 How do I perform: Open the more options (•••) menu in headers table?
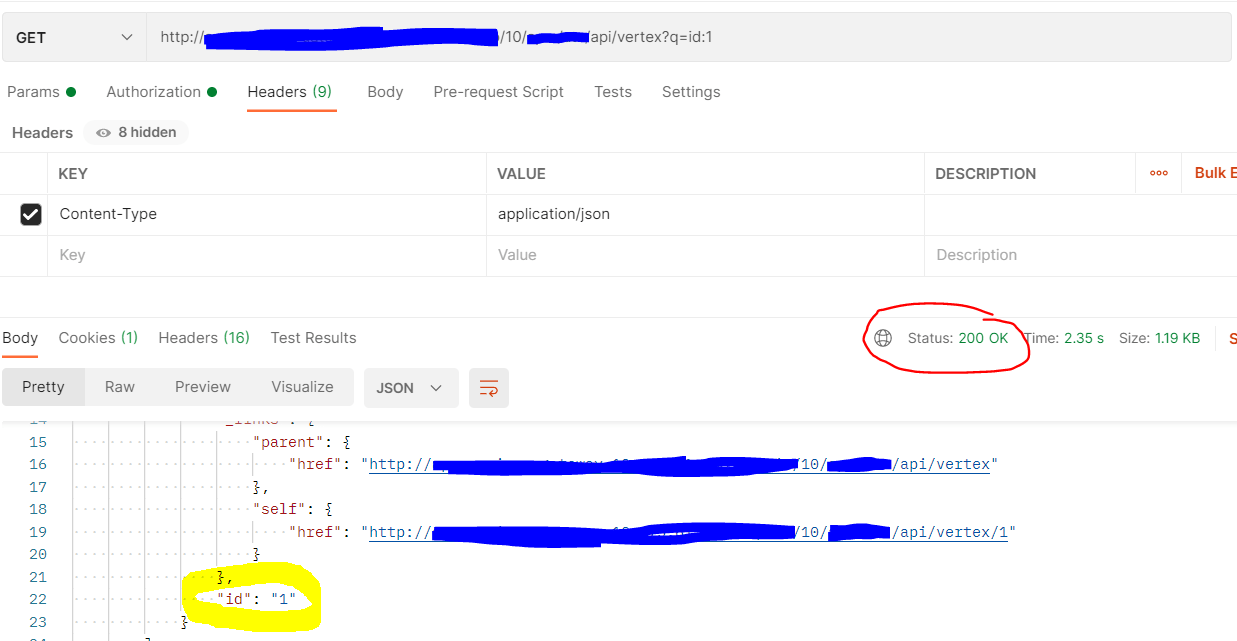[x=1158, y=172]
